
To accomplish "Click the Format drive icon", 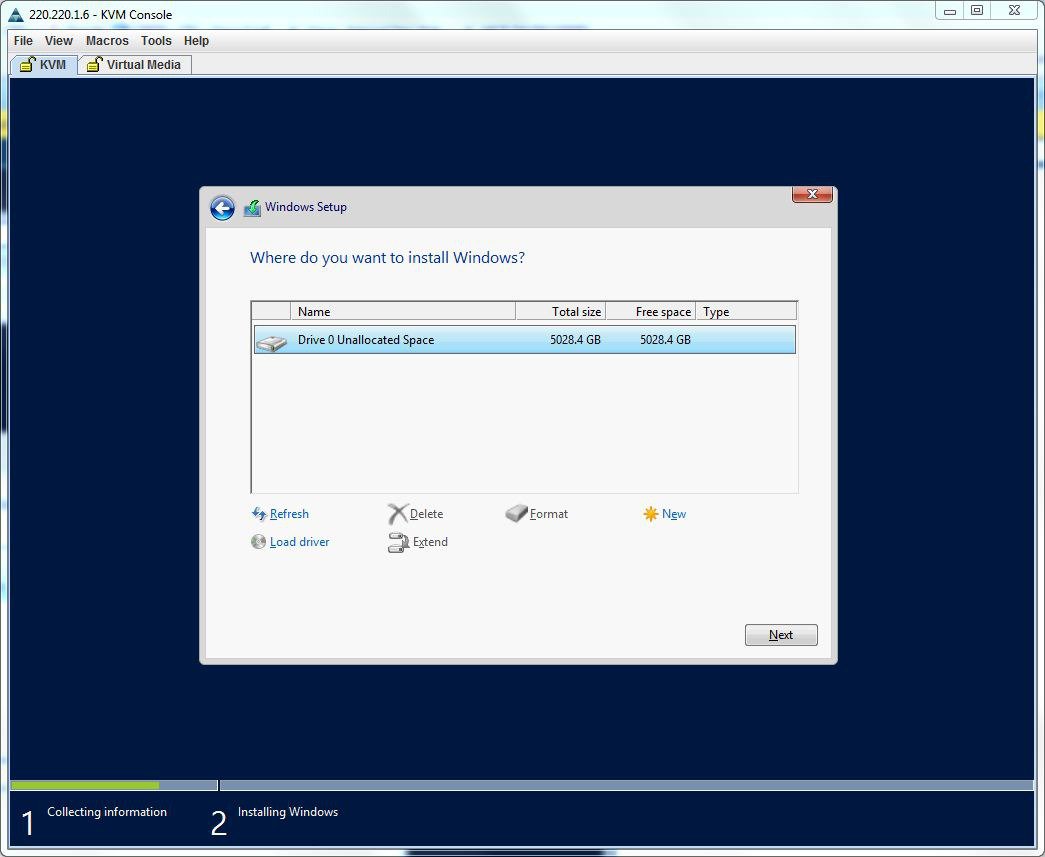I will pos(516,513).
